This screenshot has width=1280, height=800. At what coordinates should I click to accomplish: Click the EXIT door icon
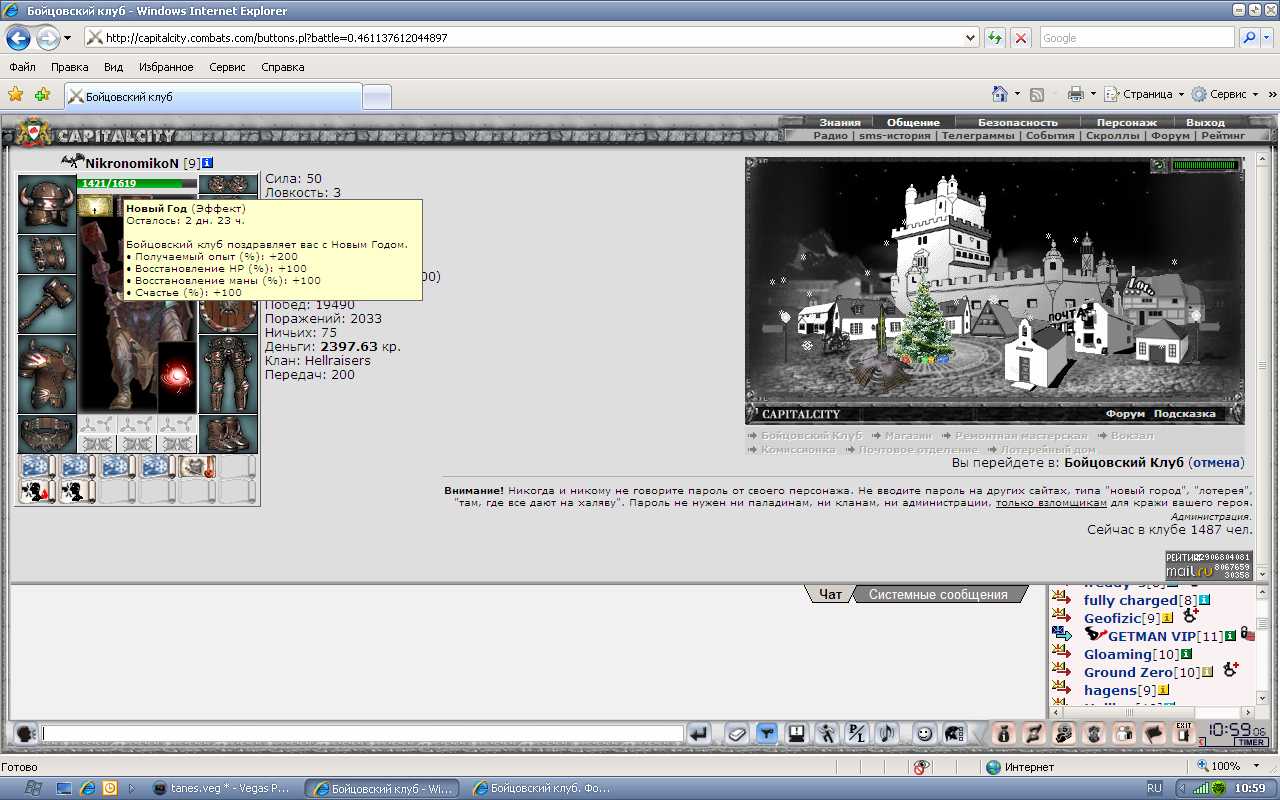pos(1184,733)
